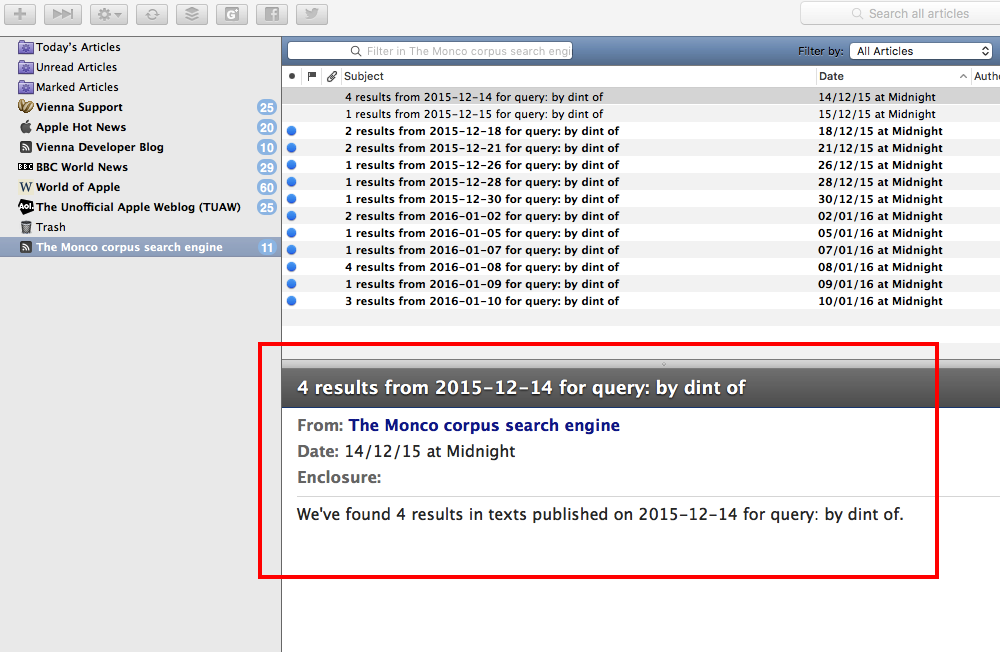Viewport: 1000px width, 652px height.
Task: Open the BBC World News feed
Action: 81,167
